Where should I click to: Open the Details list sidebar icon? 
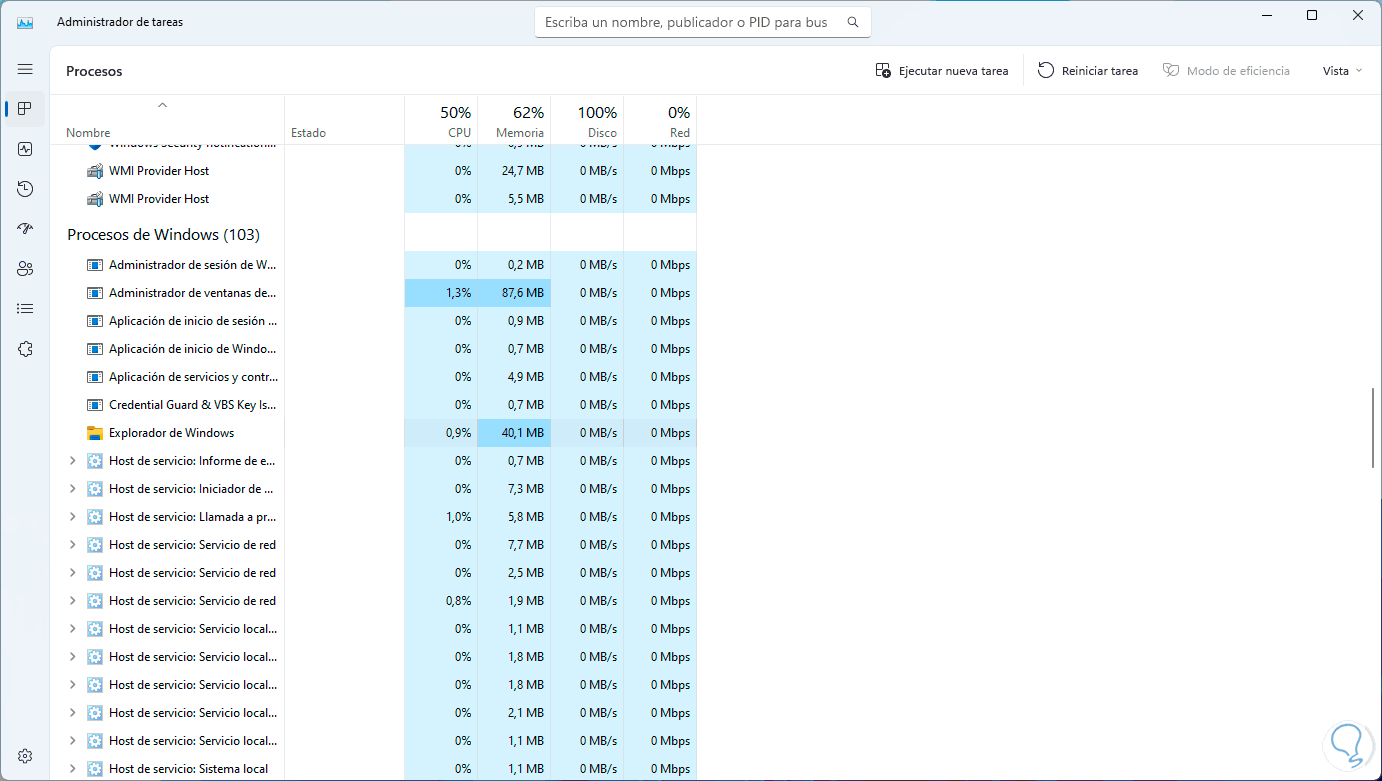[x=25, y=309]
